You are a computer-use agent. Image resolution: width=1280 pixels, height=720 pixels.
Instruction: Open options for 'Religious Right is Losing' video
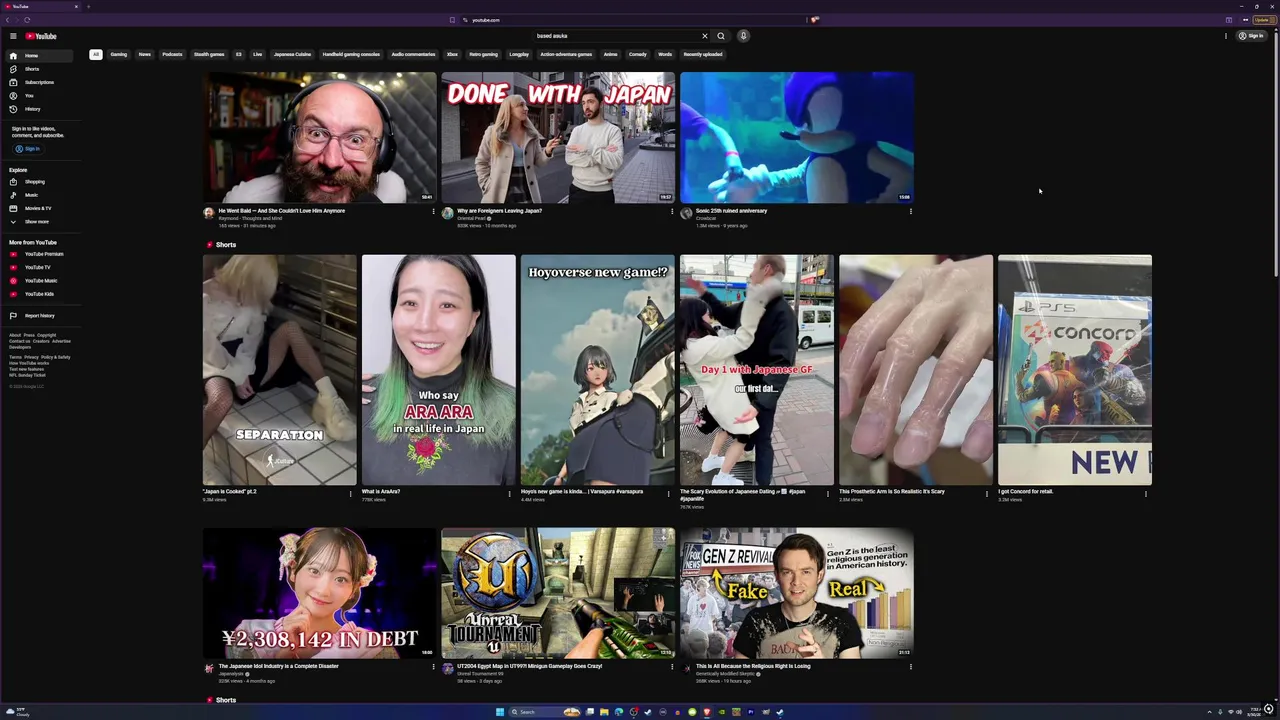(x=911, y=667)
